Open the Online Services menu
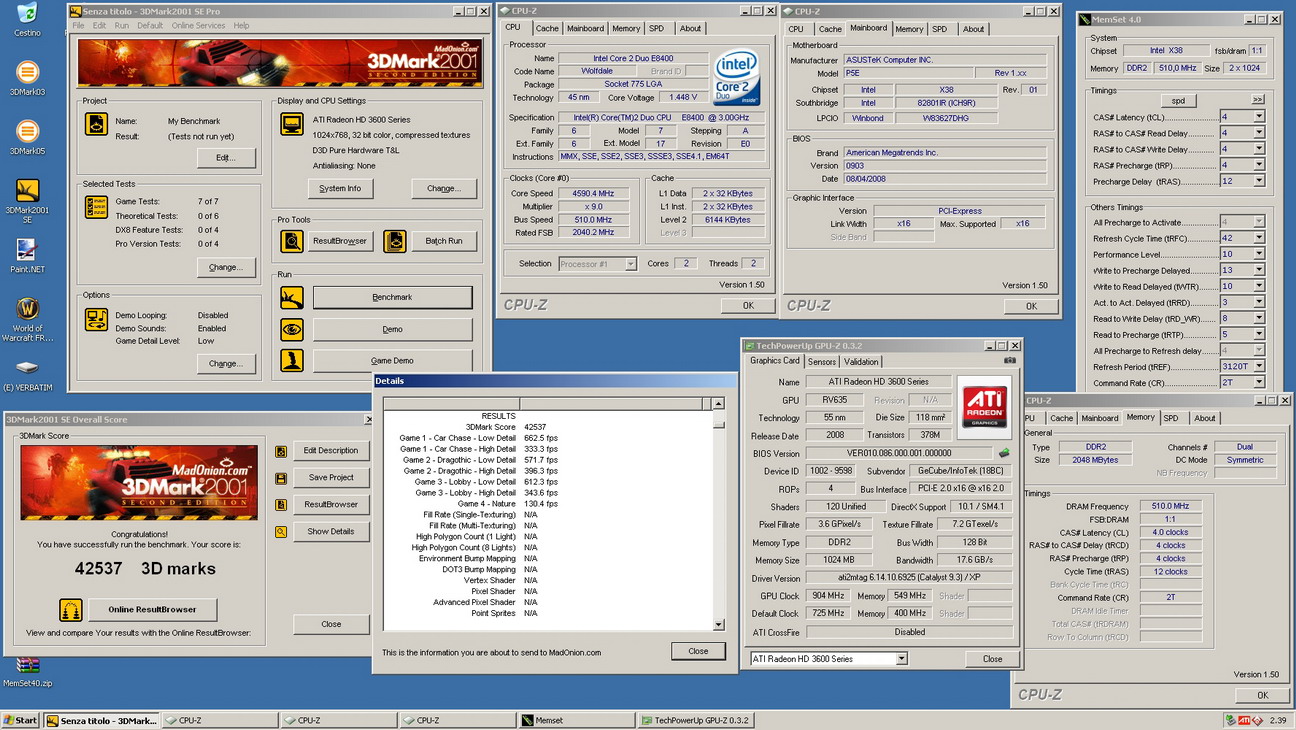The image size is (1296, 730). click(198, 25)
